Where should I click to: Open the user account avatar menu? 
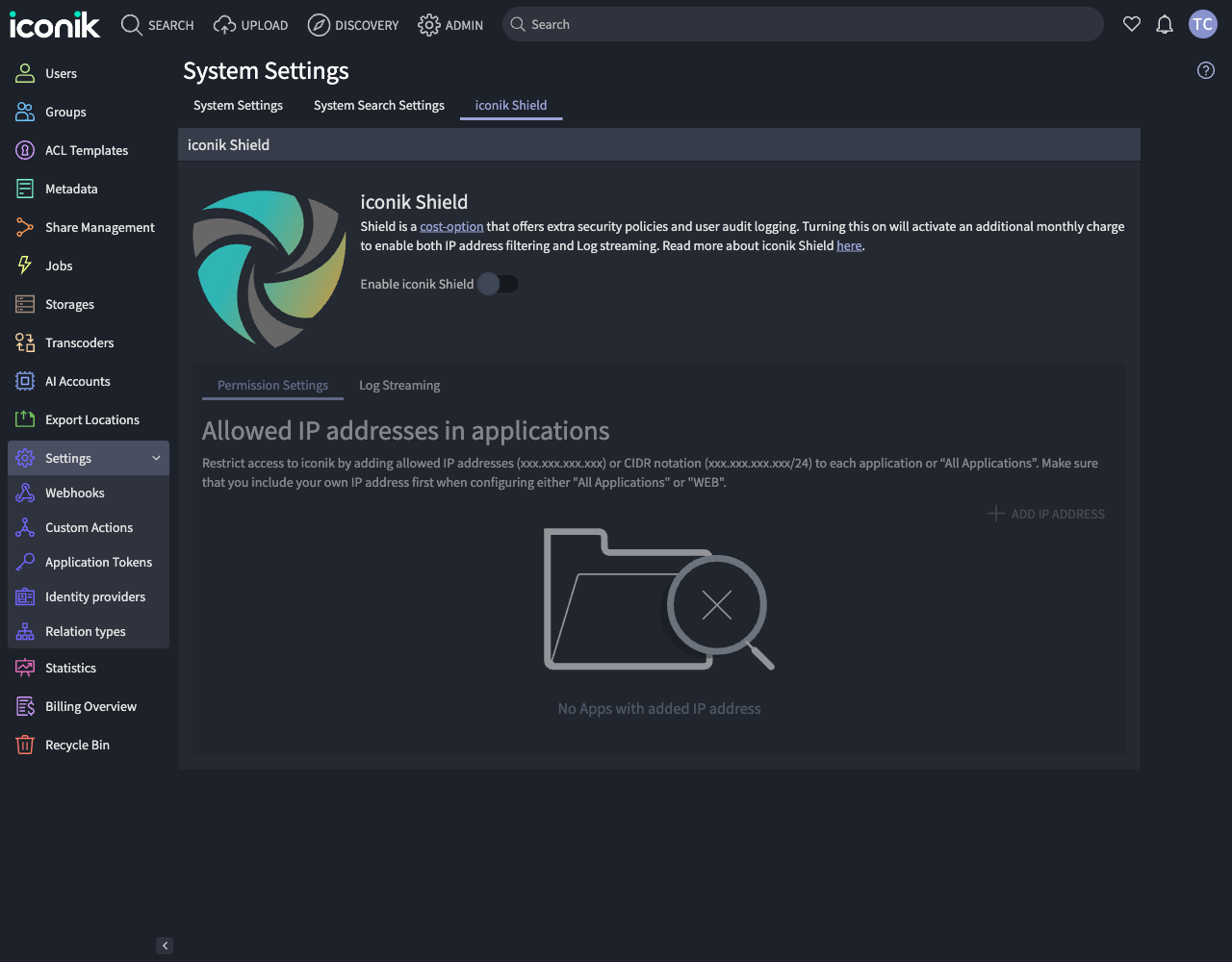click(1202, 24)
